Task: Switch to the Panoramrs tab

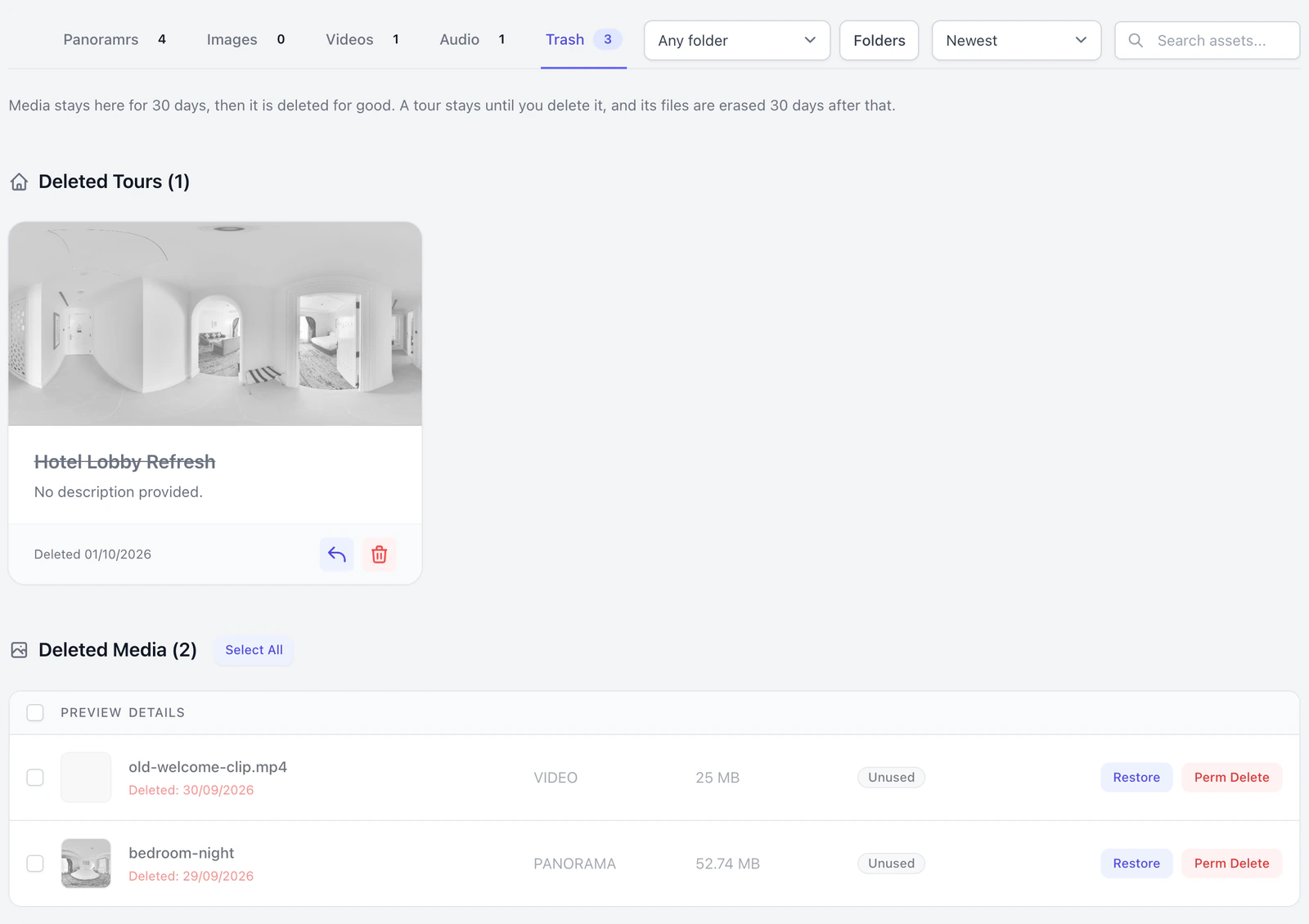Action: coord(115,39)
